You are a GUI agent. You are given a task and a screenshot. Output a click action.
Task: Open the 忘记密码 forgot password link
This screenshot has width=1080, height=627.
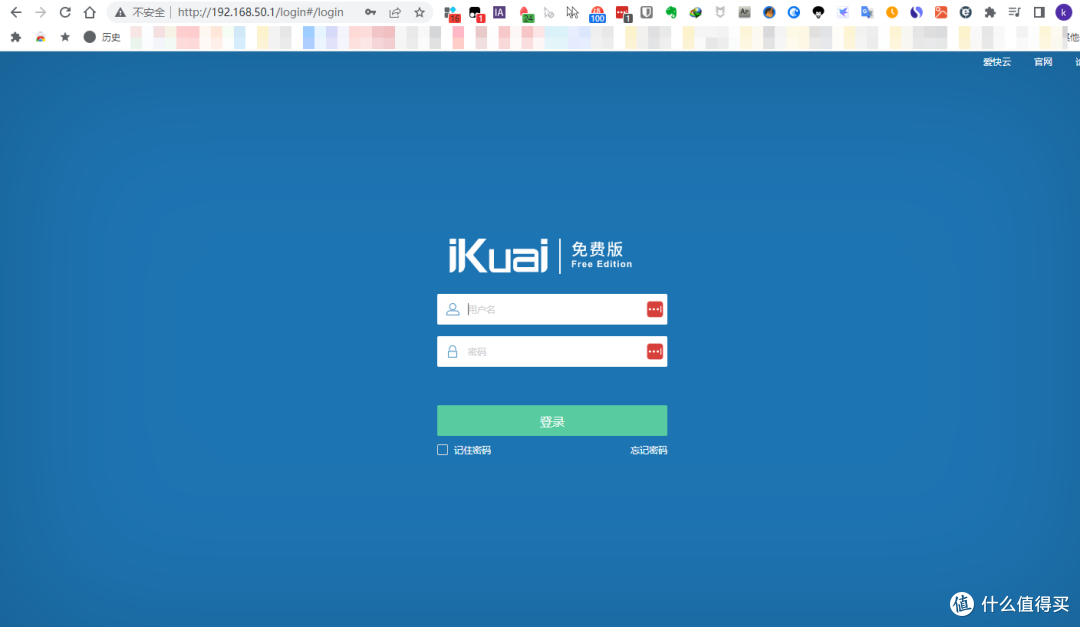[649, 449]
